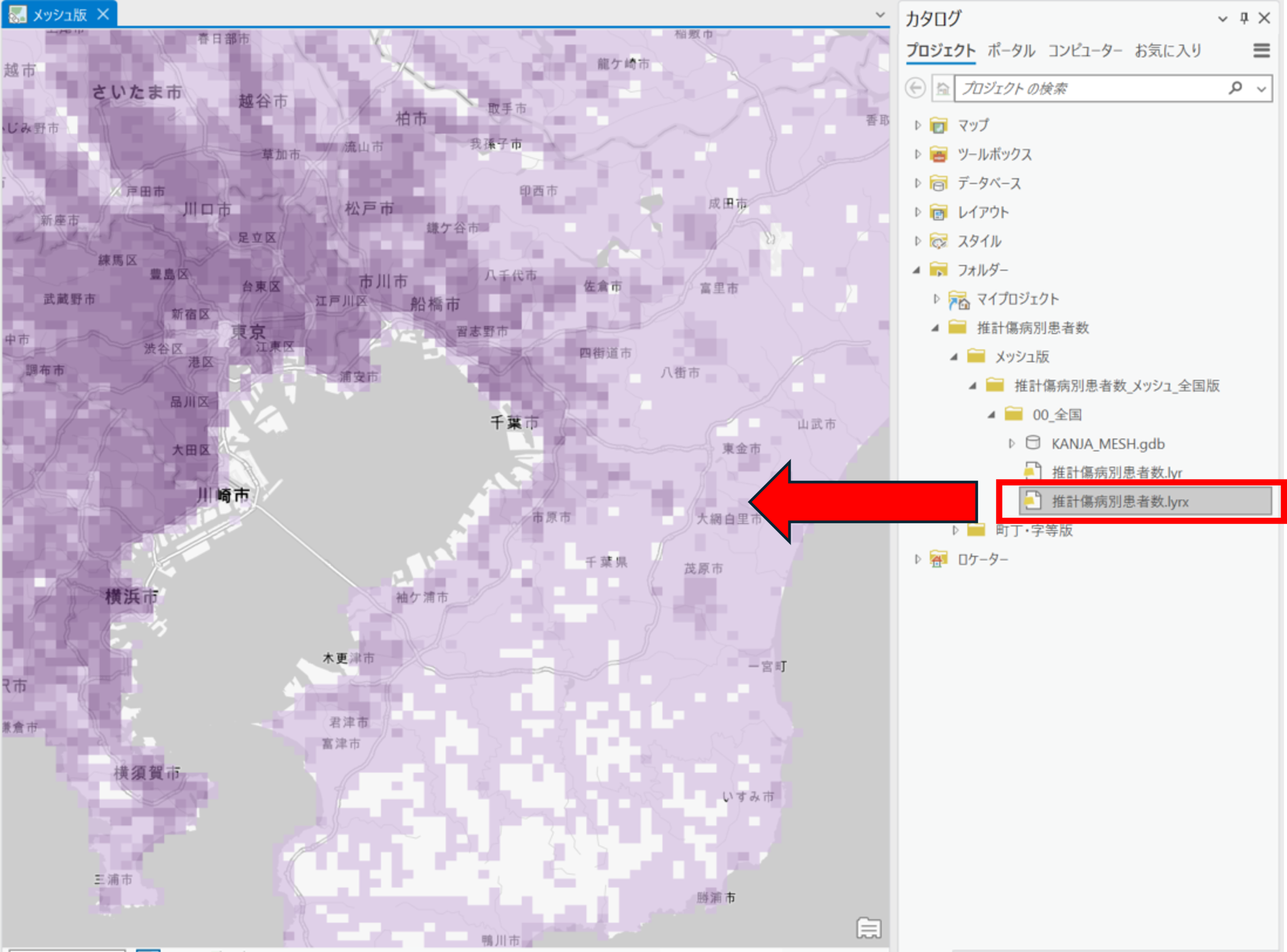This screenshot has height=952, width=1287.
Task: Collapse the フォルダー node
Action: pos(917,270)
